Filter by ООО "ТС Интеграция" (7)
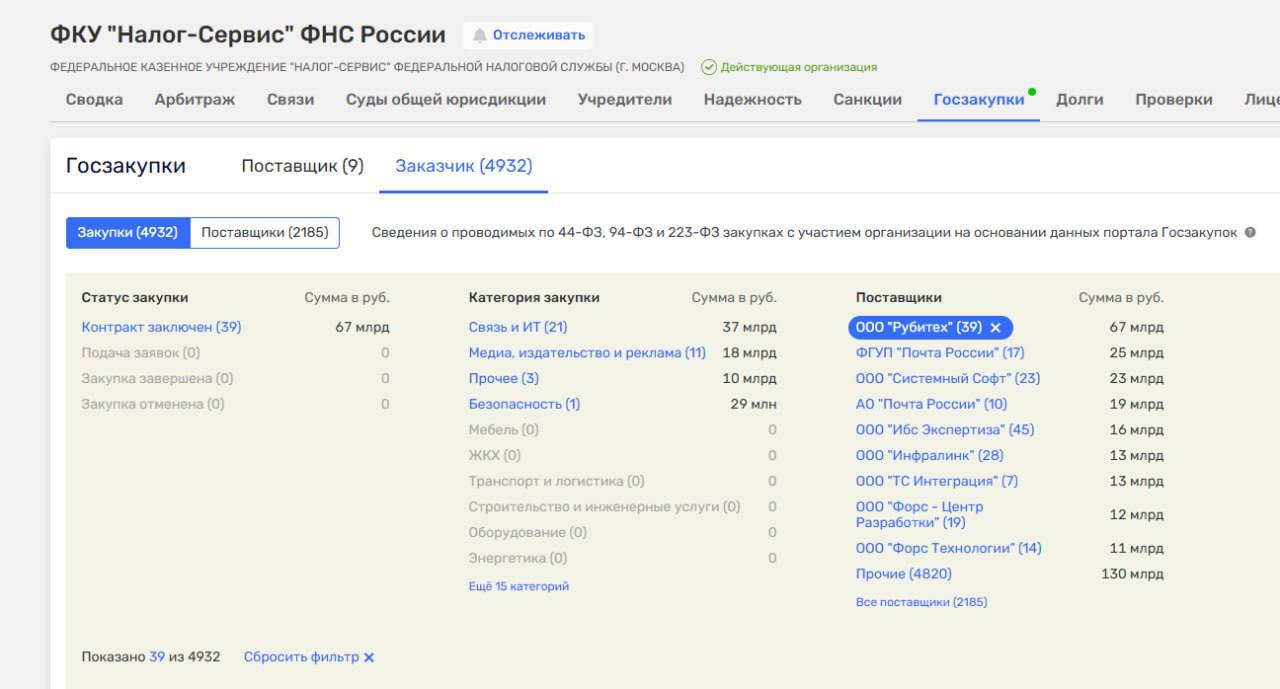Viewport: 1280px width, 689px height. tap(937, 481)
